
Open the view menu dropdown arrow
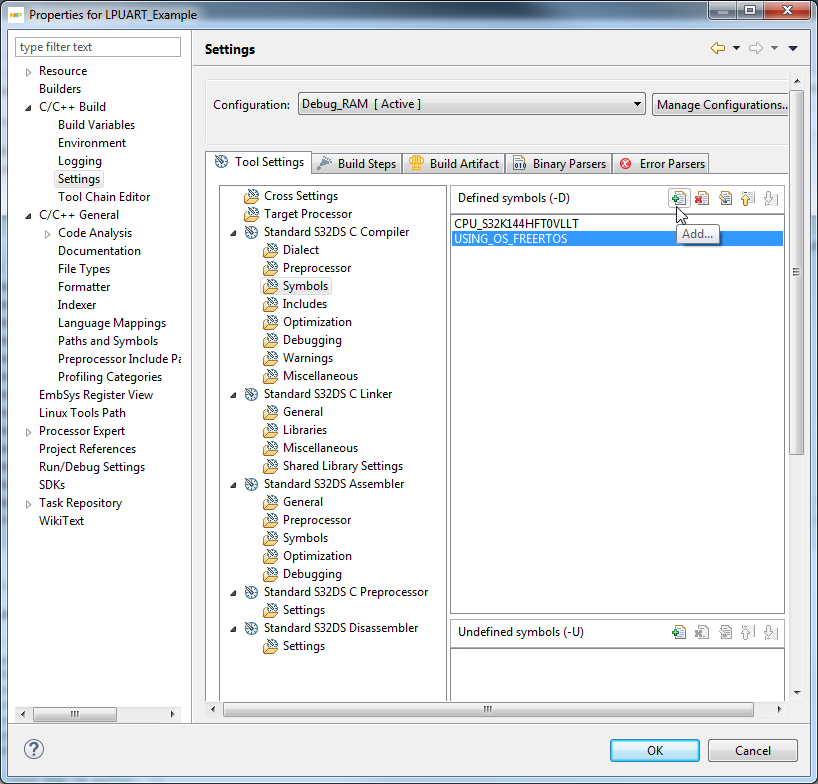point(793,48)
